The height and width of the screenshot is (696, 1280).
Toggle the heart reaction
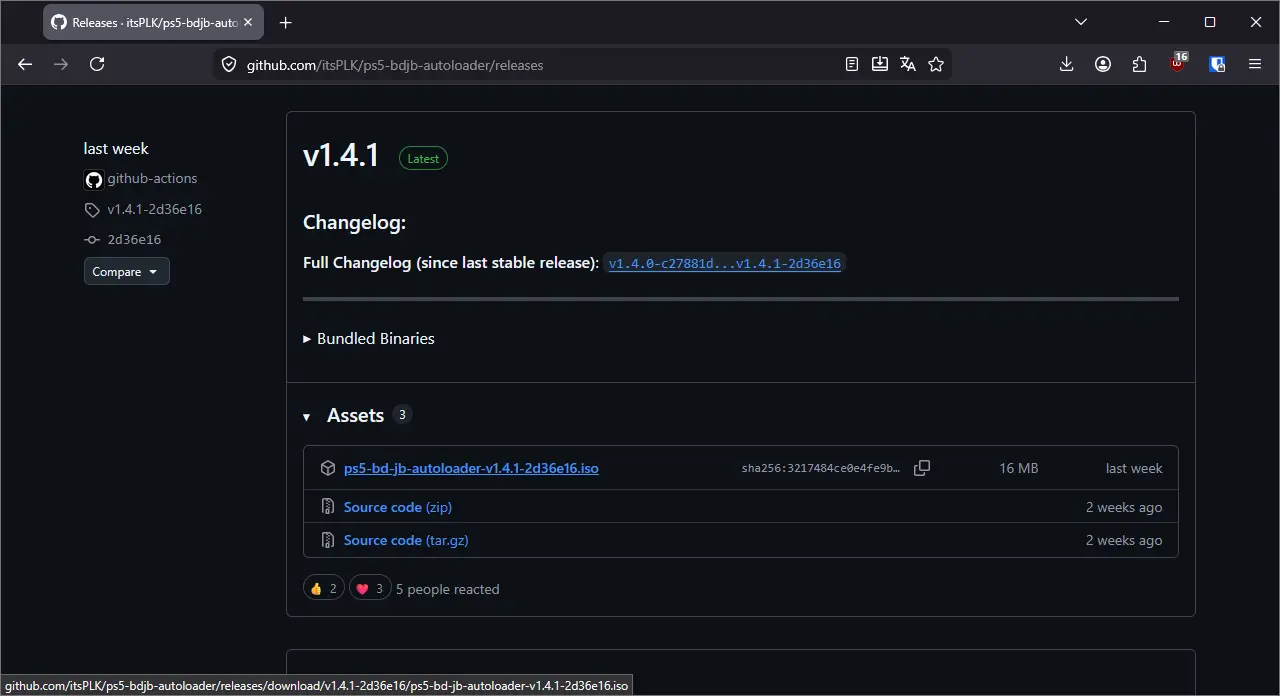(370, 589)
